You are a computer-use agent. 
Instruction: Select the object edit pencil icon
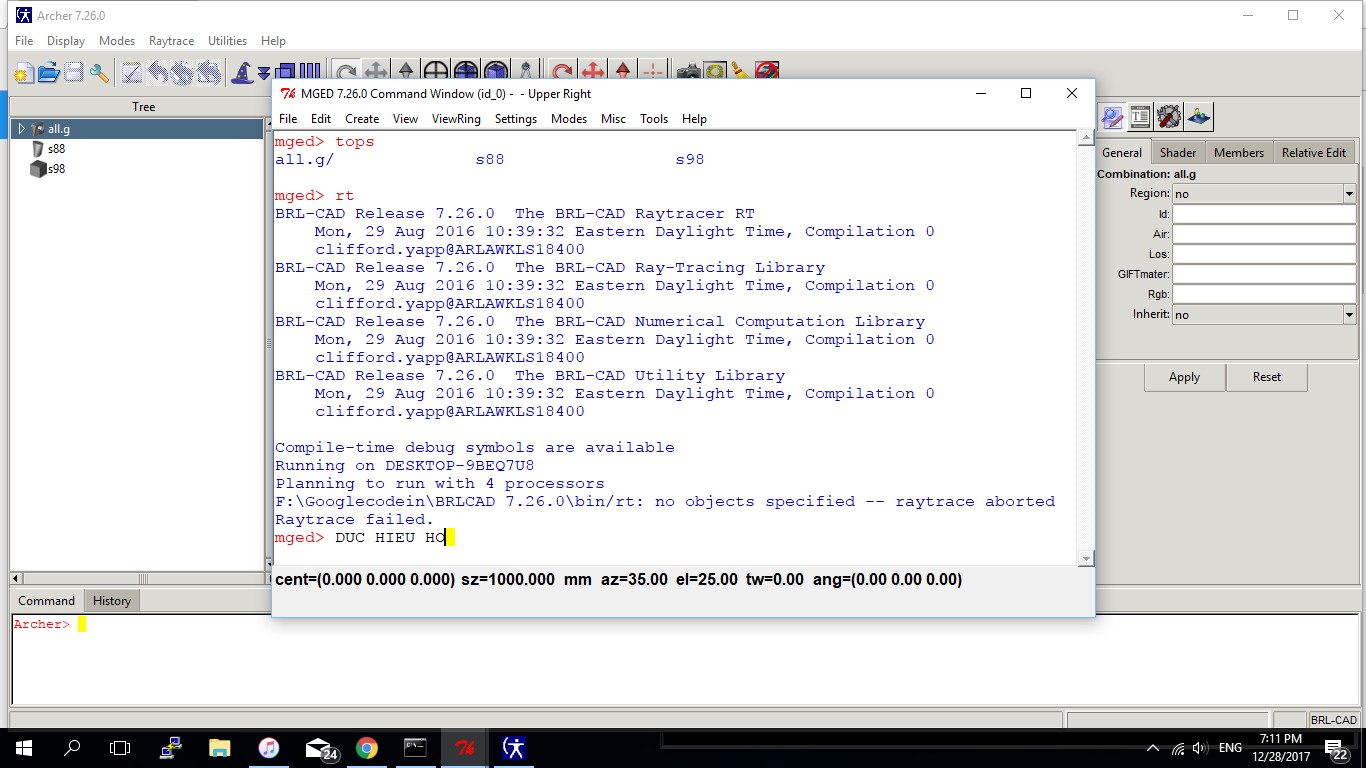click(x=1112, y=117)
